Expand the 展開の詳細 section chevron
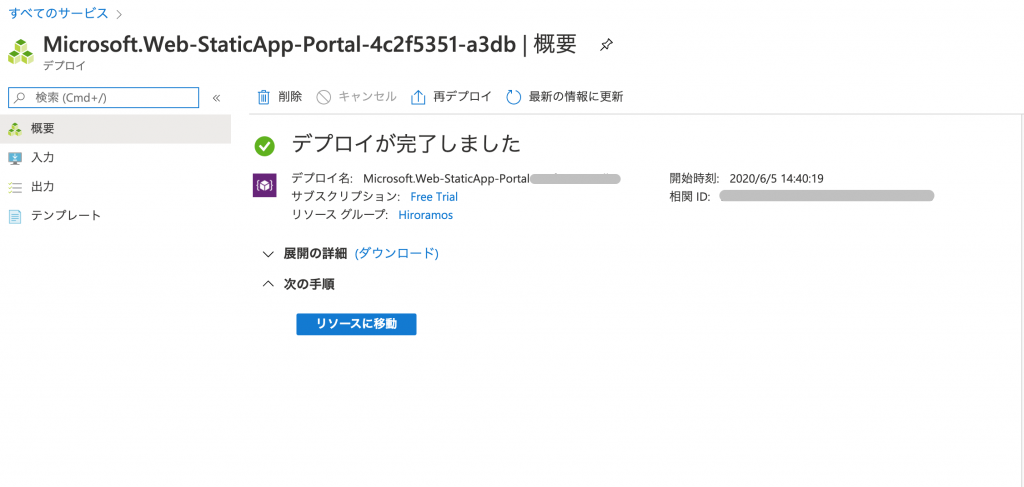Screen dimensions: 1024x487 [x=268, y=254]
